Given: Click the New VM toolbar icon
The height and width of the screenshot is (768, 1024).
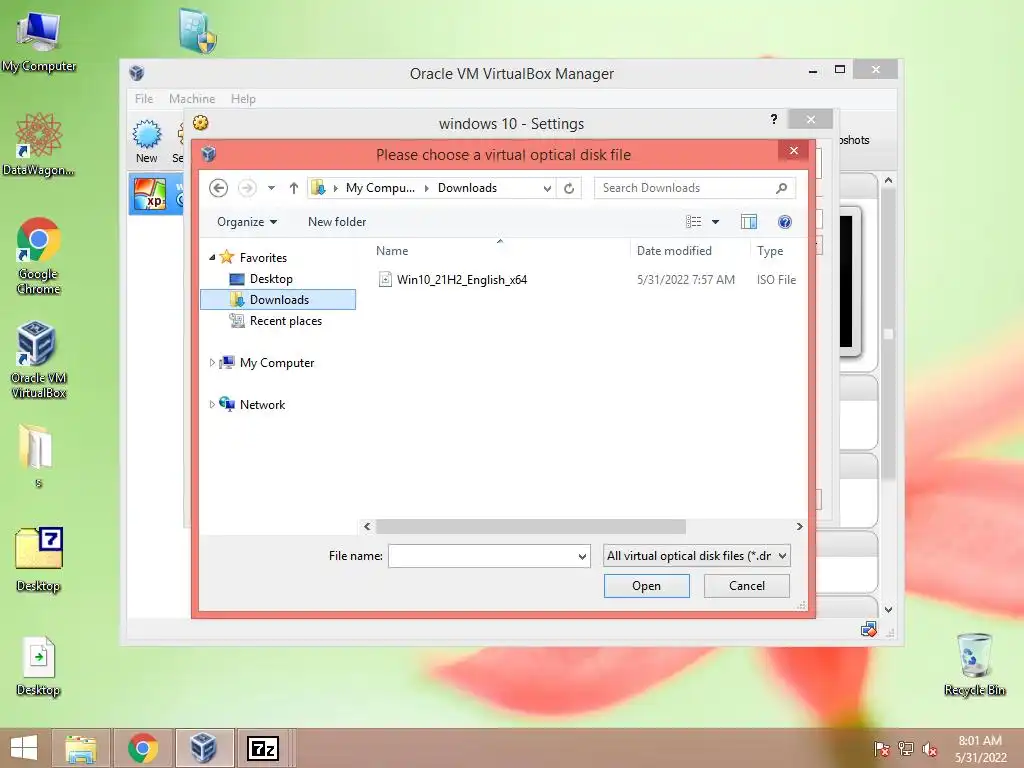Looking at the screenshot, I should 146,141.
